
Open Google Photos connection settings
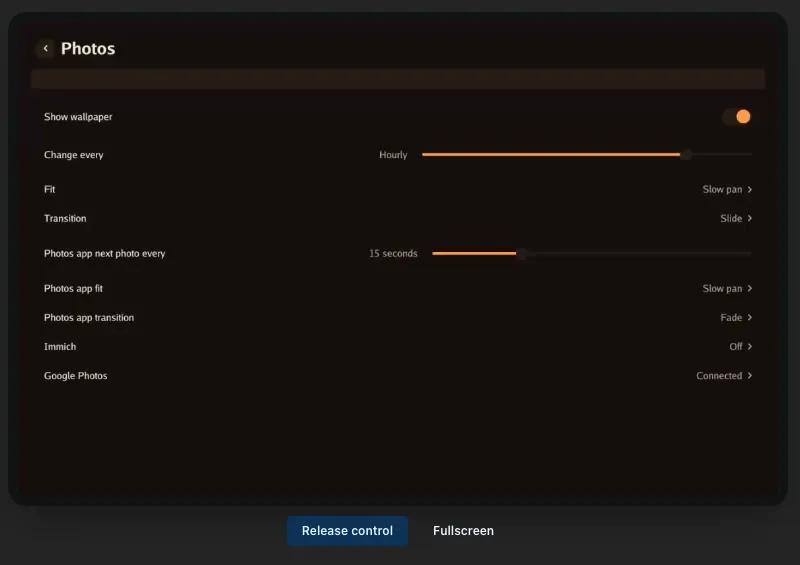398,376
